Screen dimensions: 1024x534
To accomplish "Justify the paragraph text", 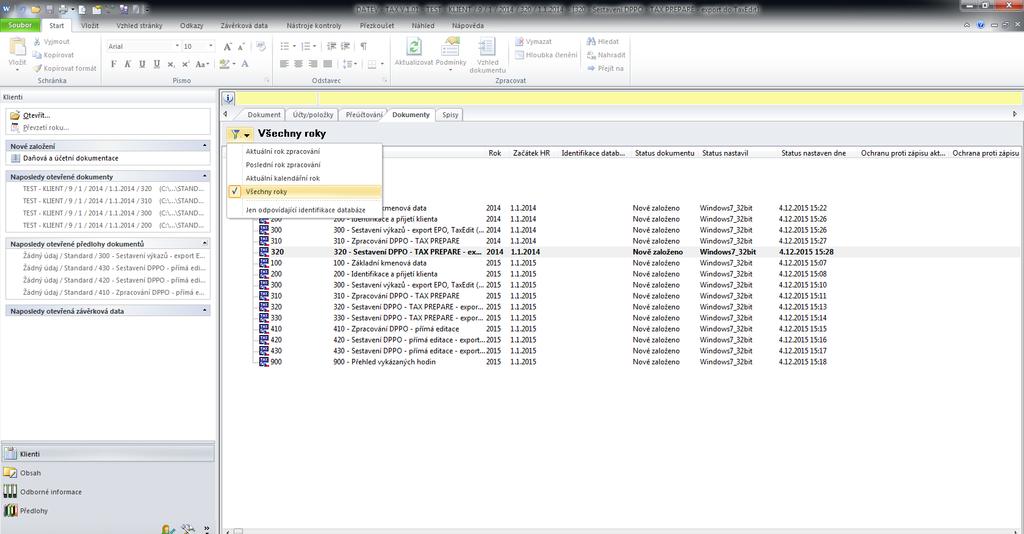I will point(327,64).
